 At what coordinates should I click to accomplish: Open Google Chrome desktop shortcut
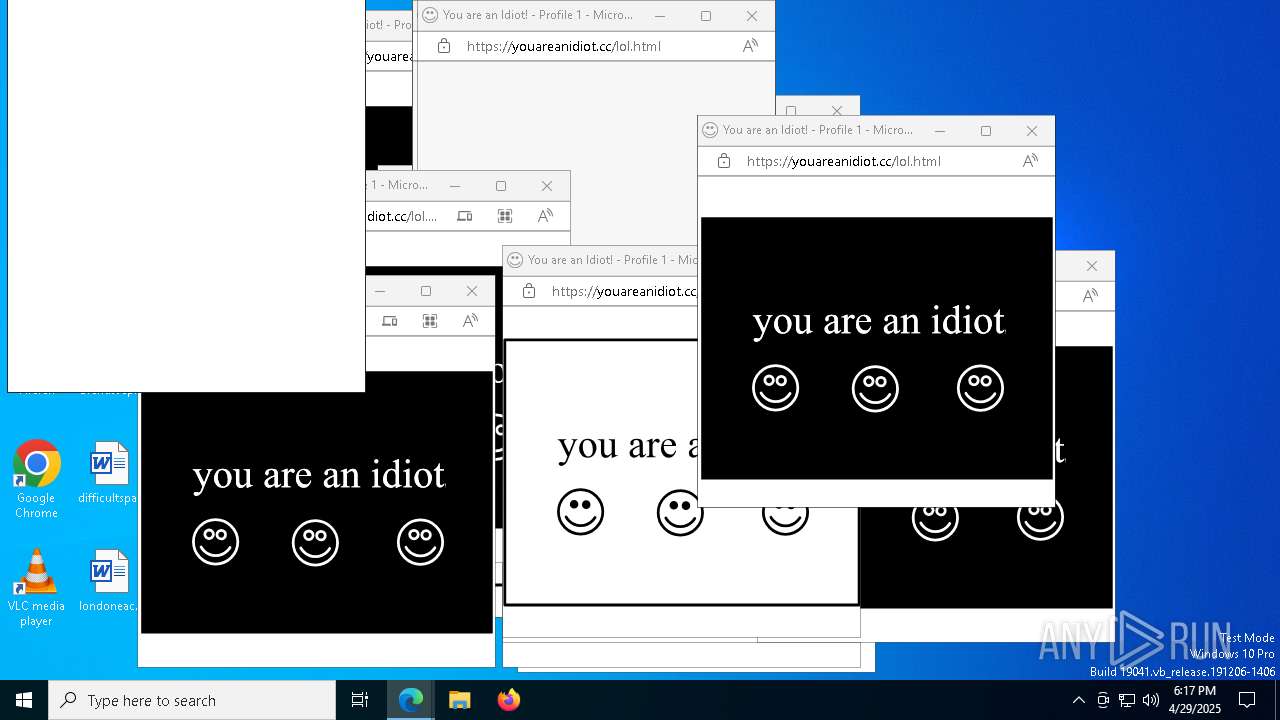[36, 479]
